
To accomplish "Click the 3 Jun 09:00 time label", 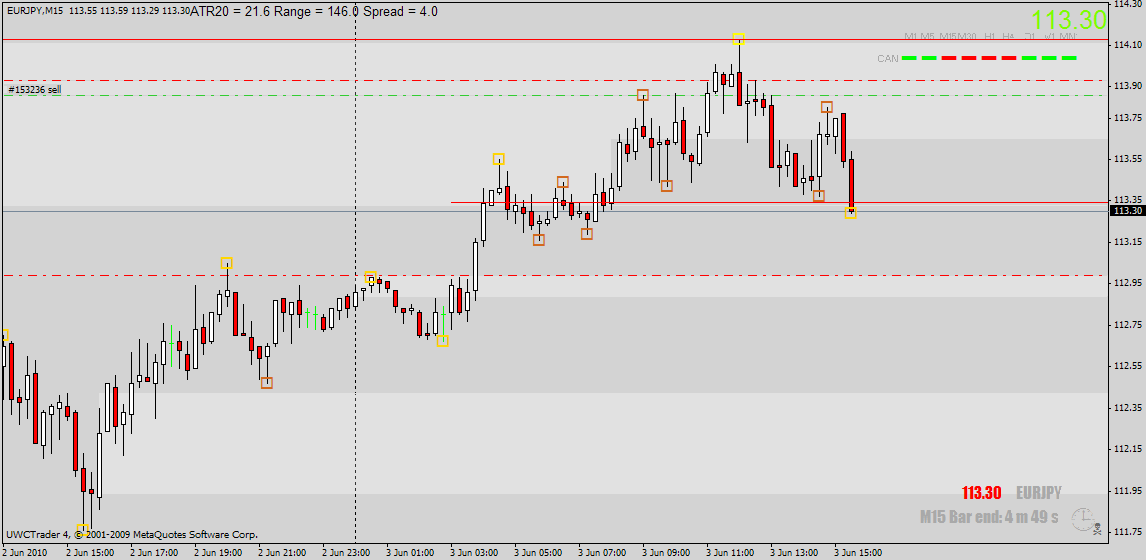I will coord(666,553).
